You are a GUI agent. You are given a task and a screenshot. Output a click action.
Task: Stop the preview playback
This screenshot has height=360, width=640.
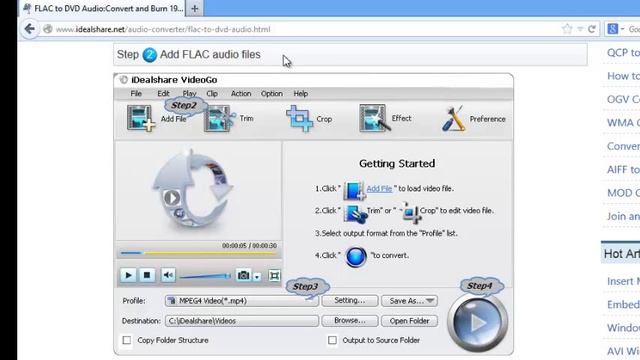click(147, 275)
